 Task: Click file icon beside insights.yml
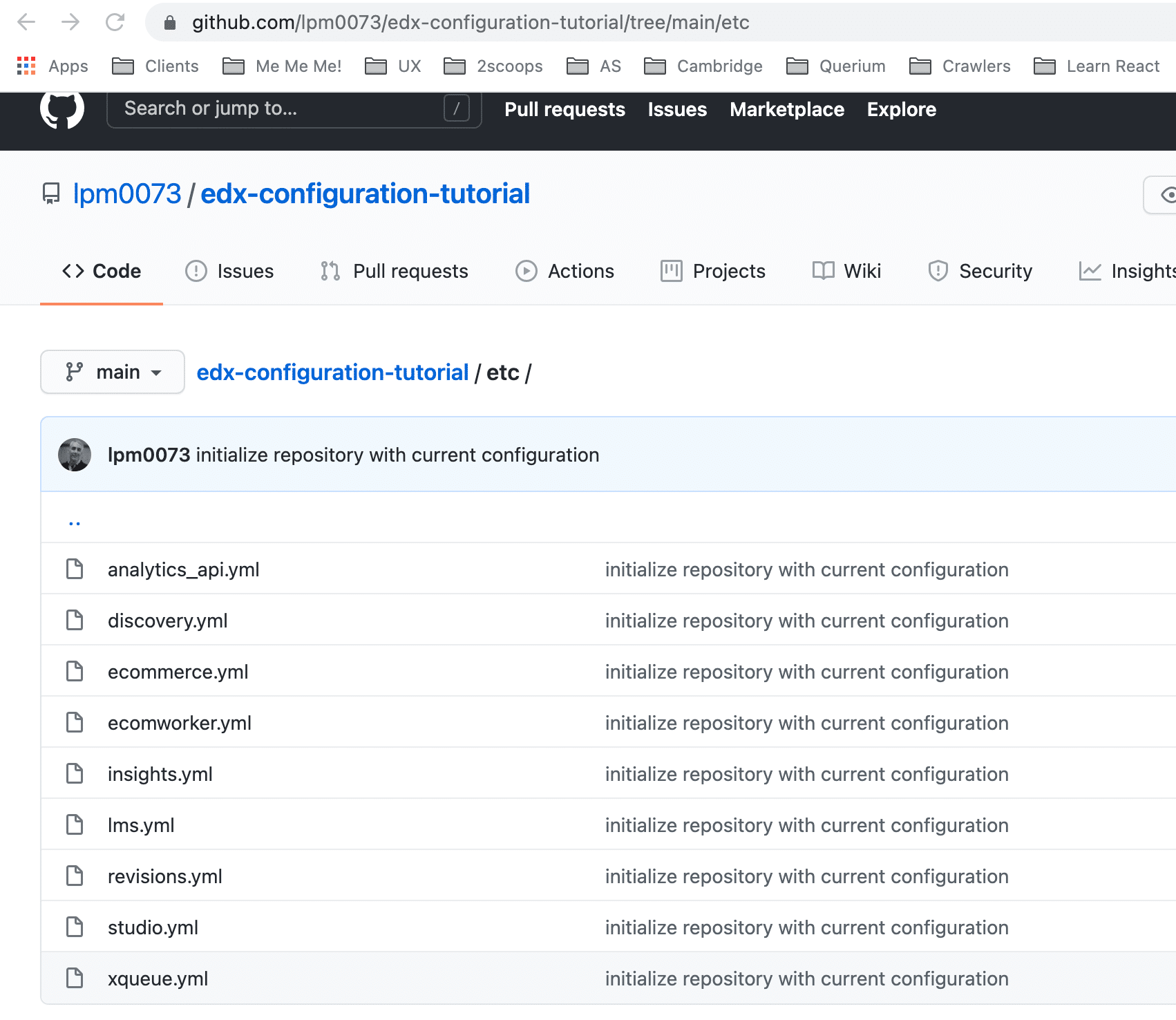[x=75, y=774]
